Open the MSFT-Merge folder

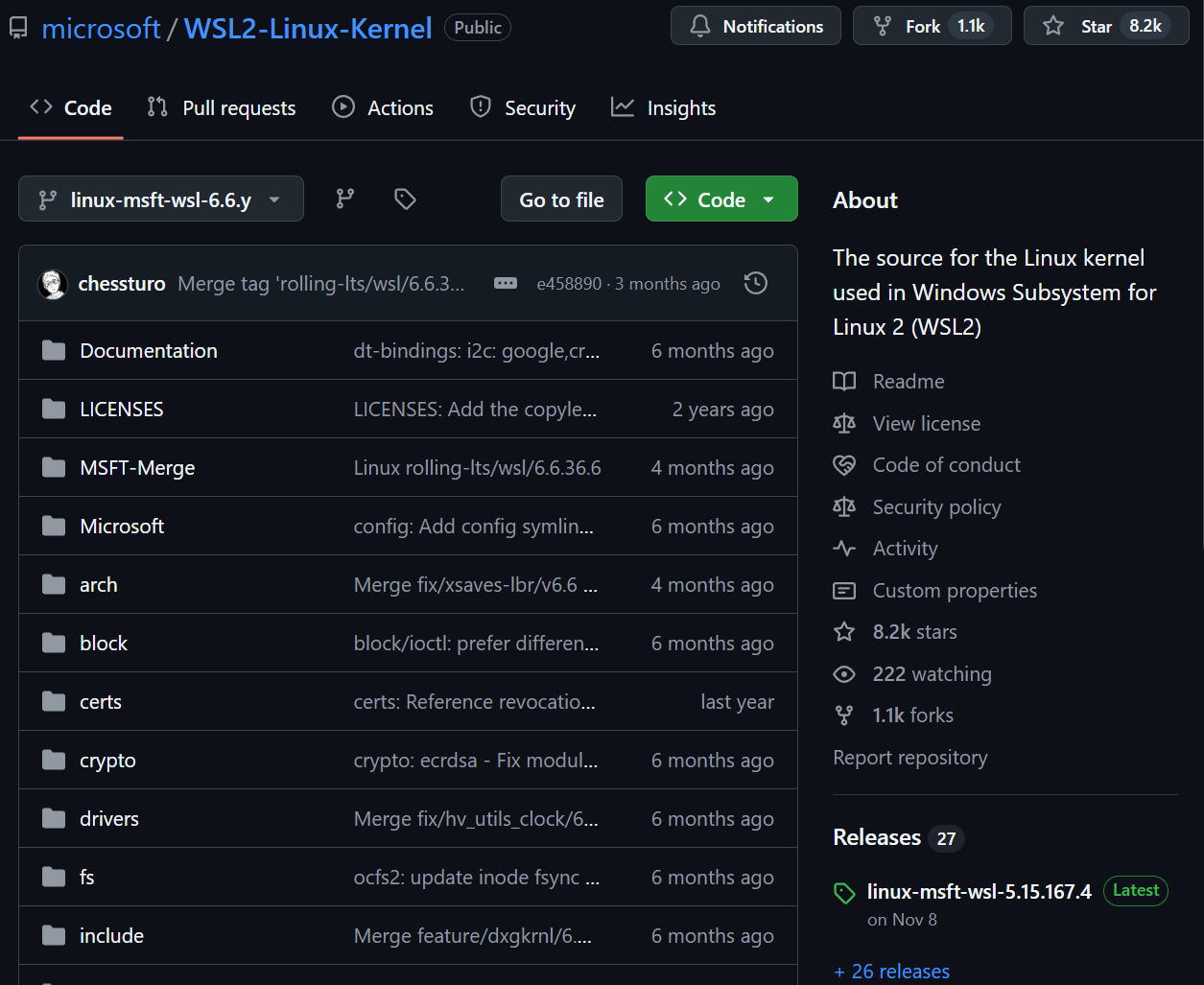coord(137,468)
